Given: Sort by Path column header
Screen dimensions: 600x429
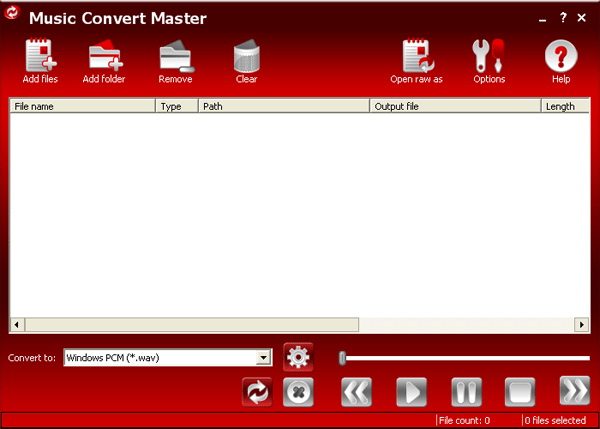Looking at the screenshot, I should (284, 106).
